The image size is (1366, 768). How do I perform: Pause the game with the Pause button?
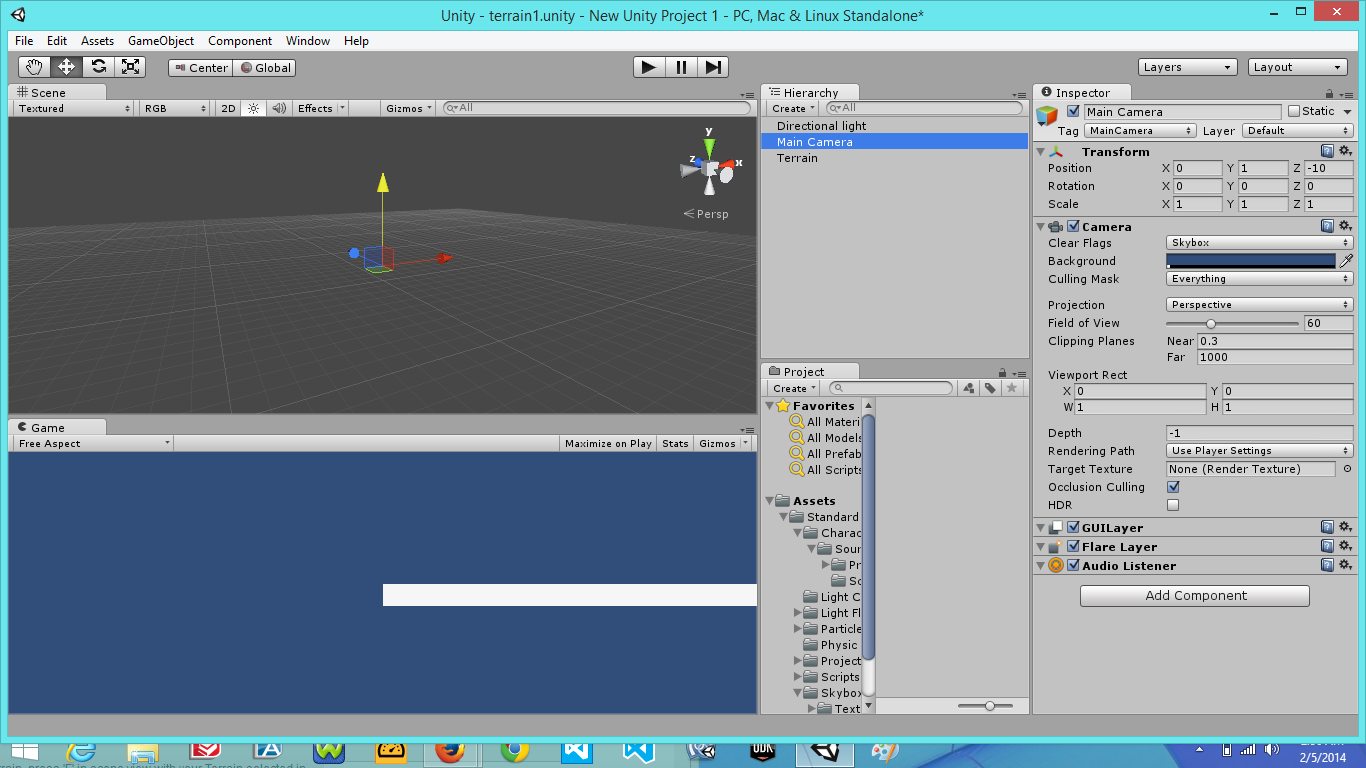(x=681, y=67)
